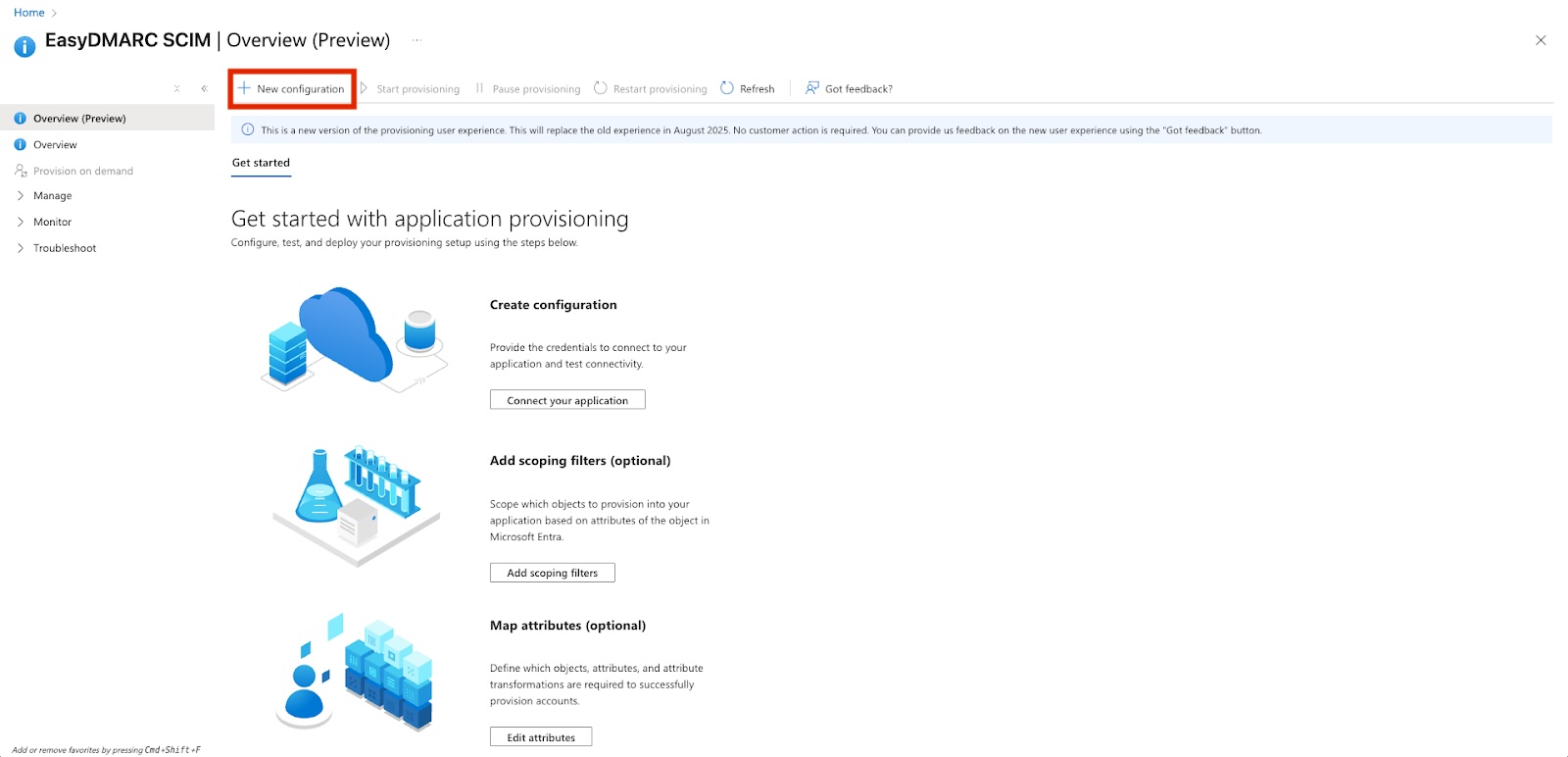Click the Start provisioning play icon
The width and height of the screenshot is (1568, 757).
(364, 88)
